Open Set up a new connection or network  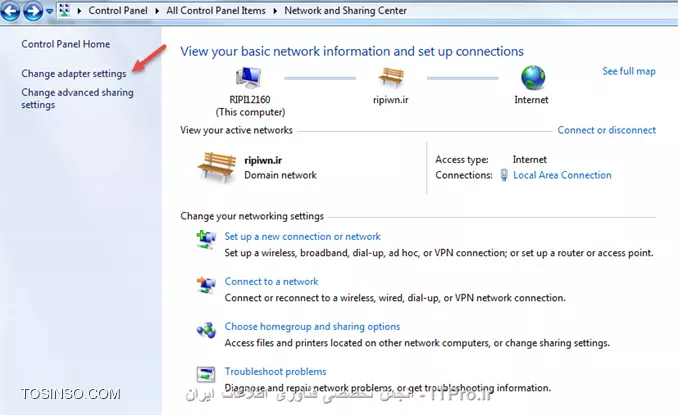[x=302, y=236]
